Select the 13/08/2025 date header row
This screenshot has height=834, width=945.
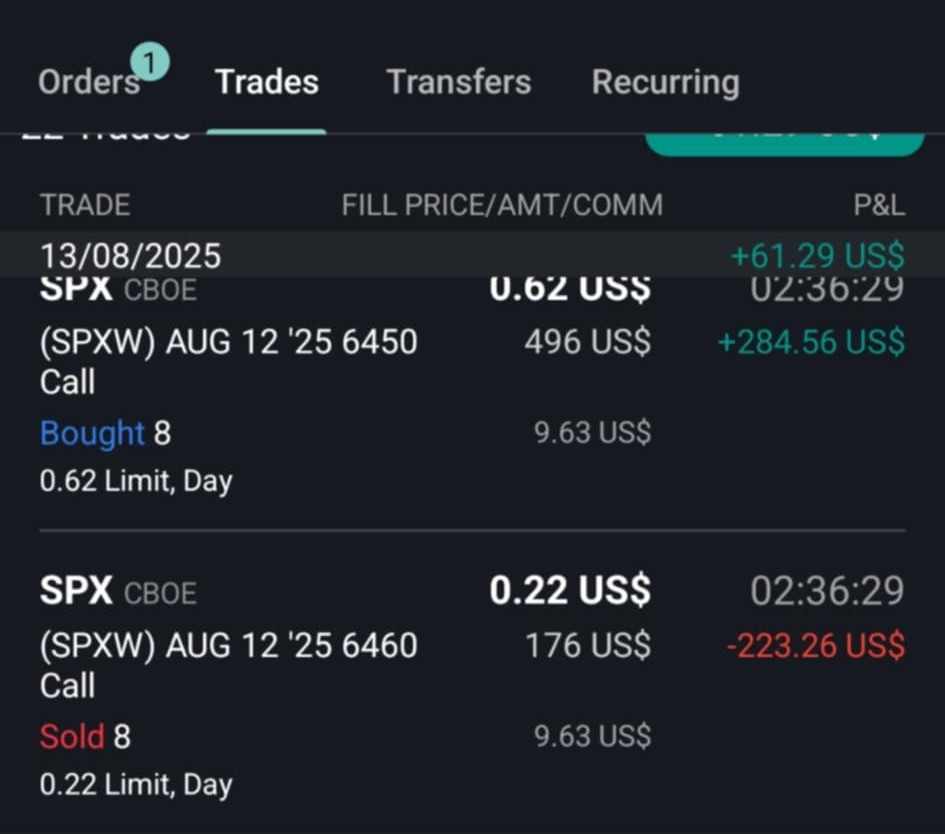tap(472, 254)
